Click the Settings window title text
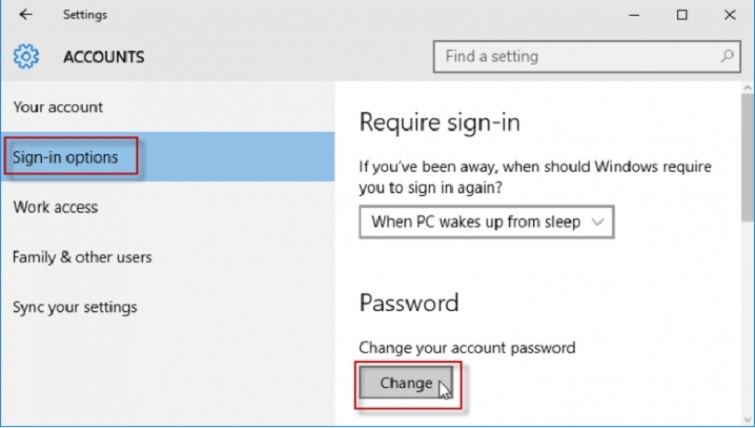The height and width of the screenshot is (428, 755). pyautogui.click(x=85, y=15)
